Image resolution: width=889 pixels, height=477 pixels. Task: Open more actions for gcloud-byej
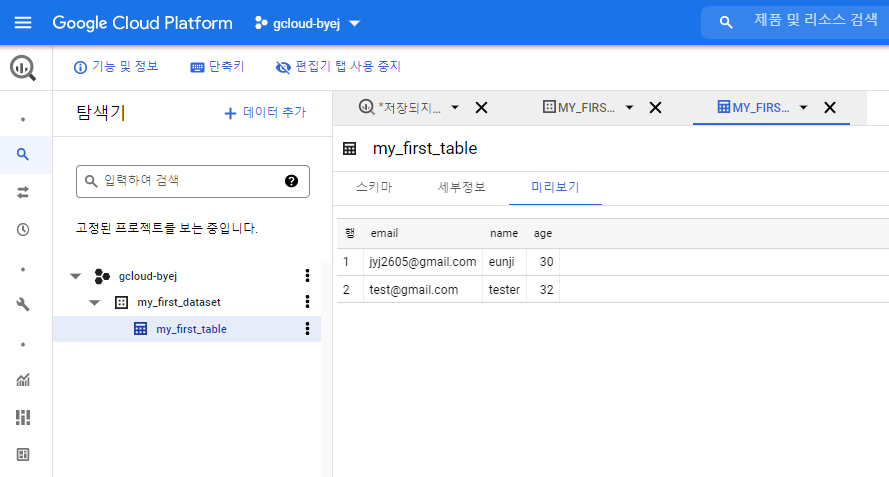307,276
